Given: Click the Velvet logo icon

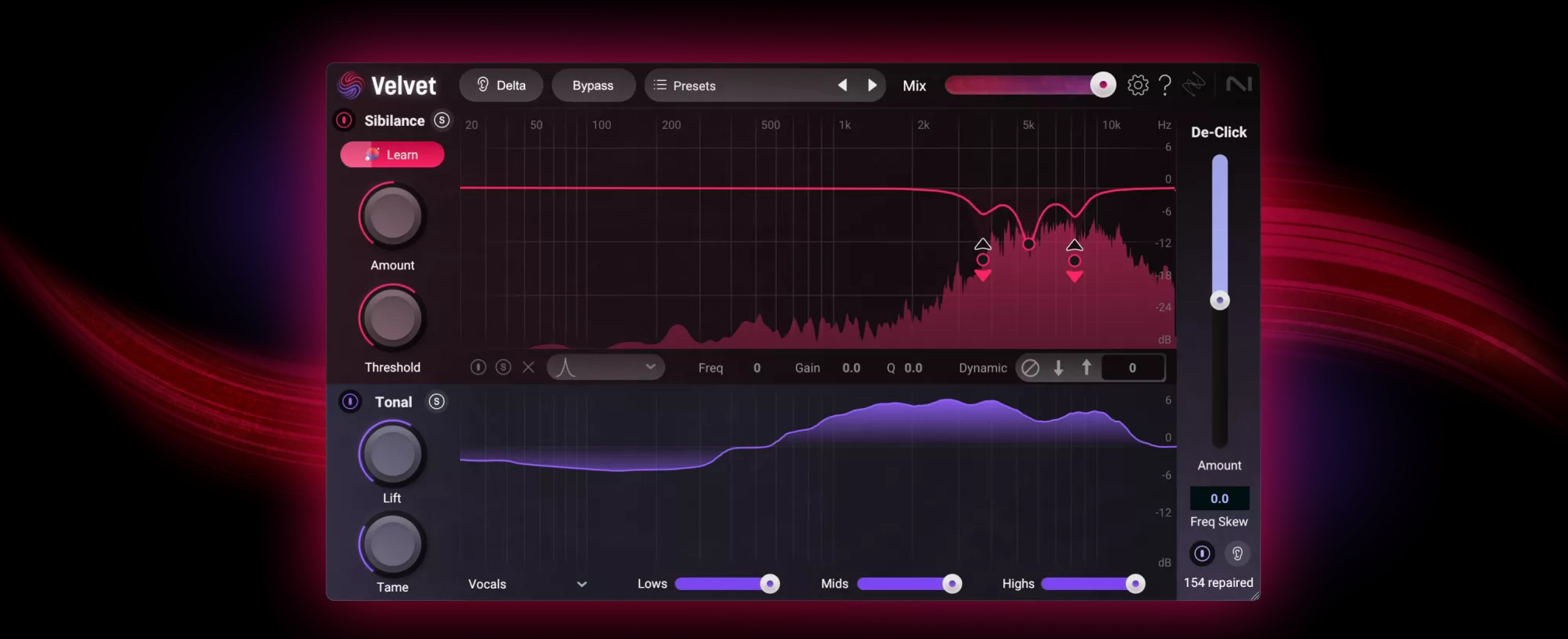Looking at the screenshot, I should [350, 85].
